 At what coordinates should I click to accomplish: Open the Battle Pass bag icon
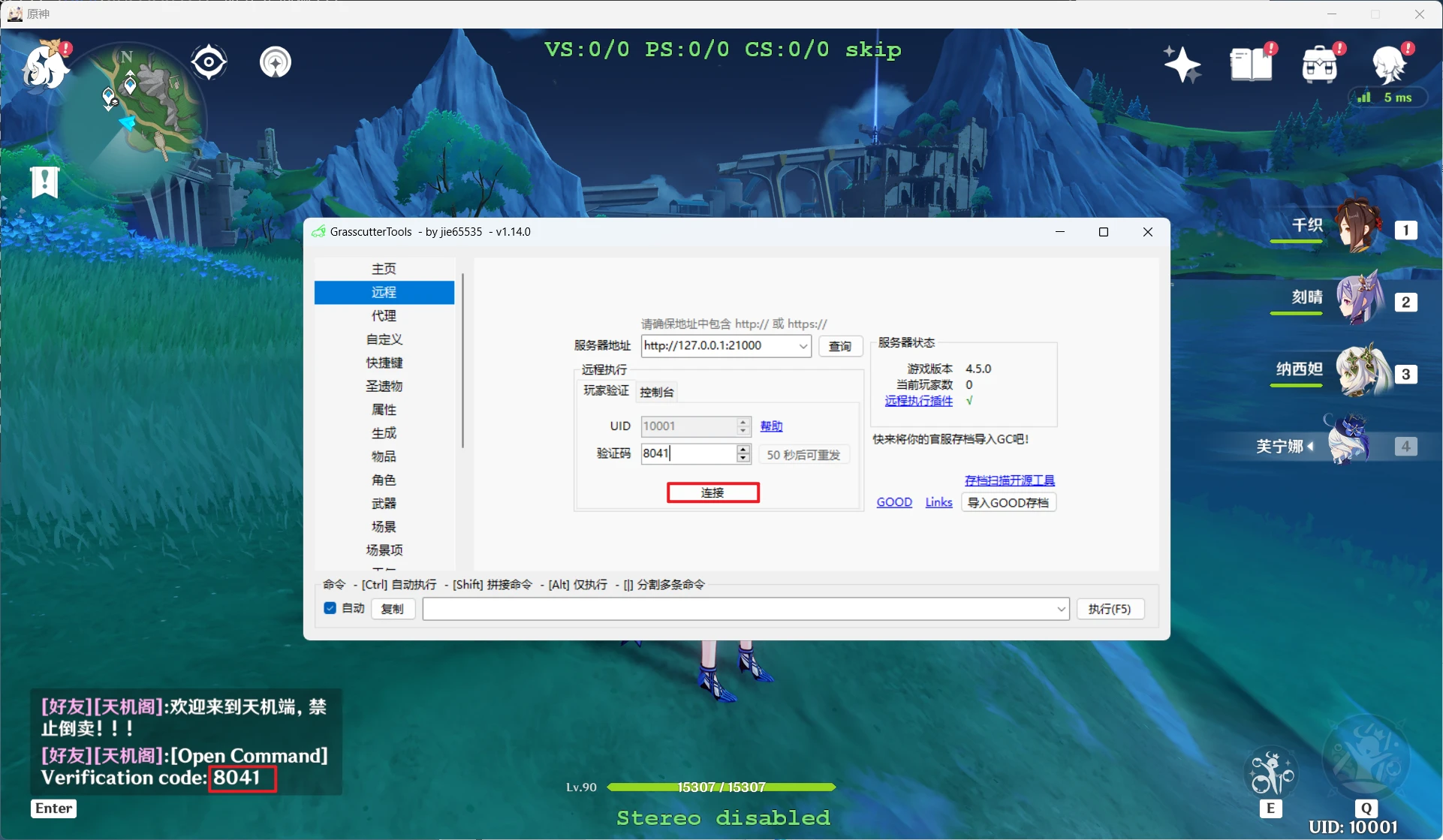[1321, 63]
